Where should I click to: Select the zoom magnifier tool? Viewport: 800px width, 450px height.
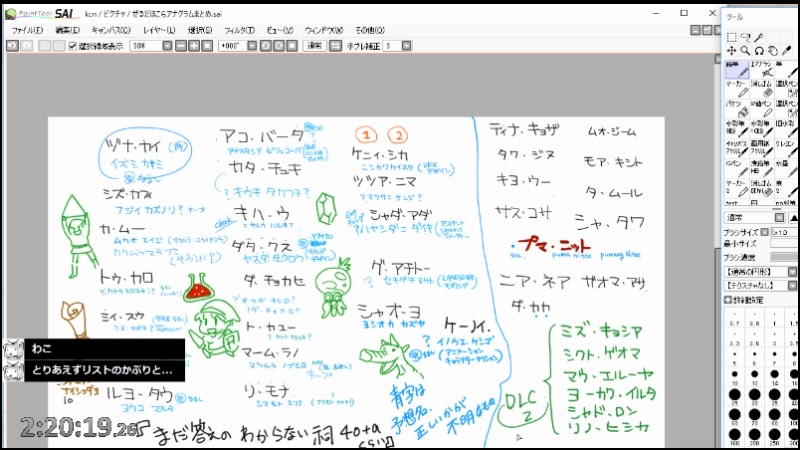tap(745, 51)
